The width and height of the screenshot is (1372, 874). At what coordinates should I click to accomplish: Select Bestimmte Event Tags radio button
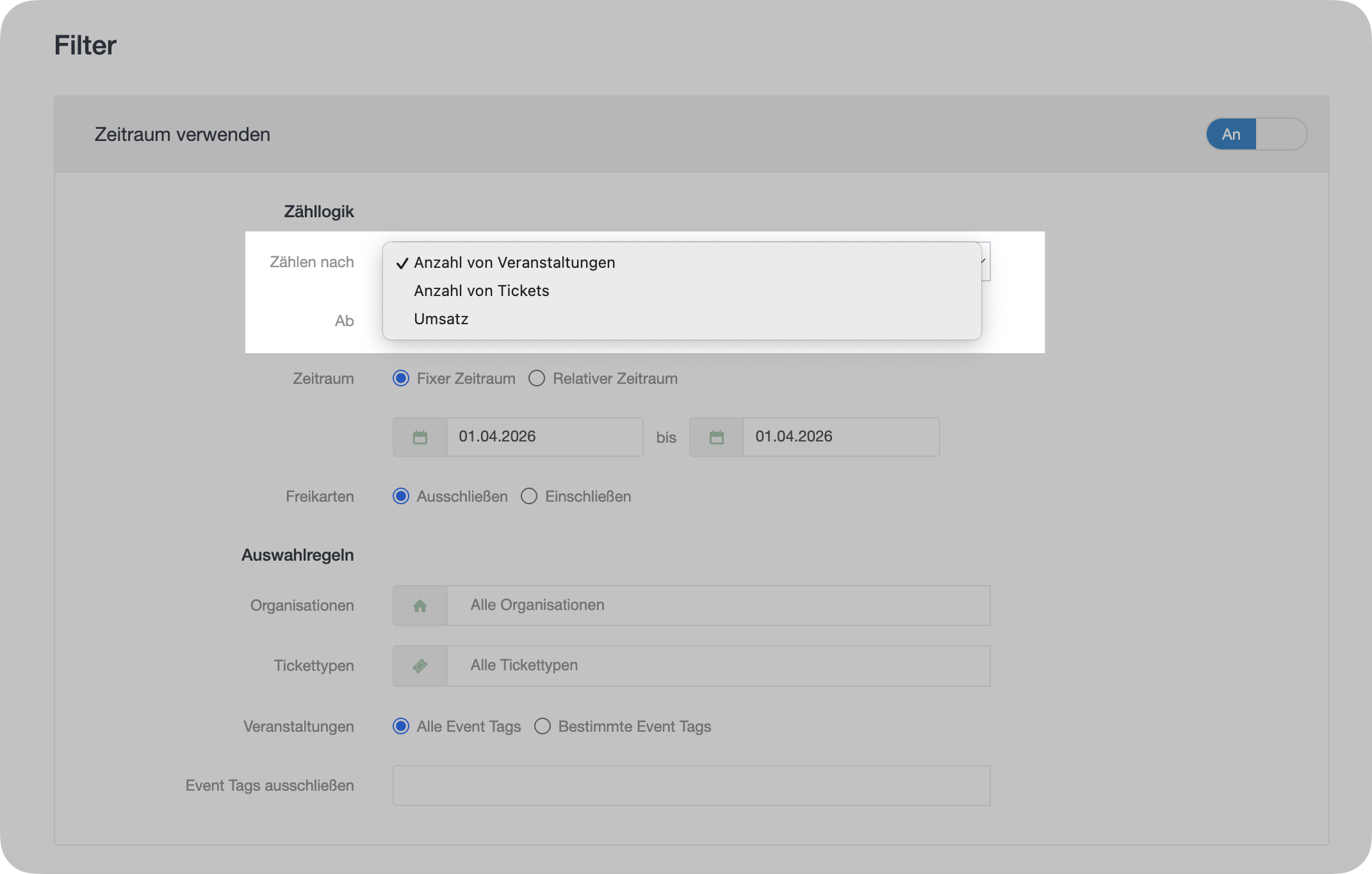click(x=543, y=726)
